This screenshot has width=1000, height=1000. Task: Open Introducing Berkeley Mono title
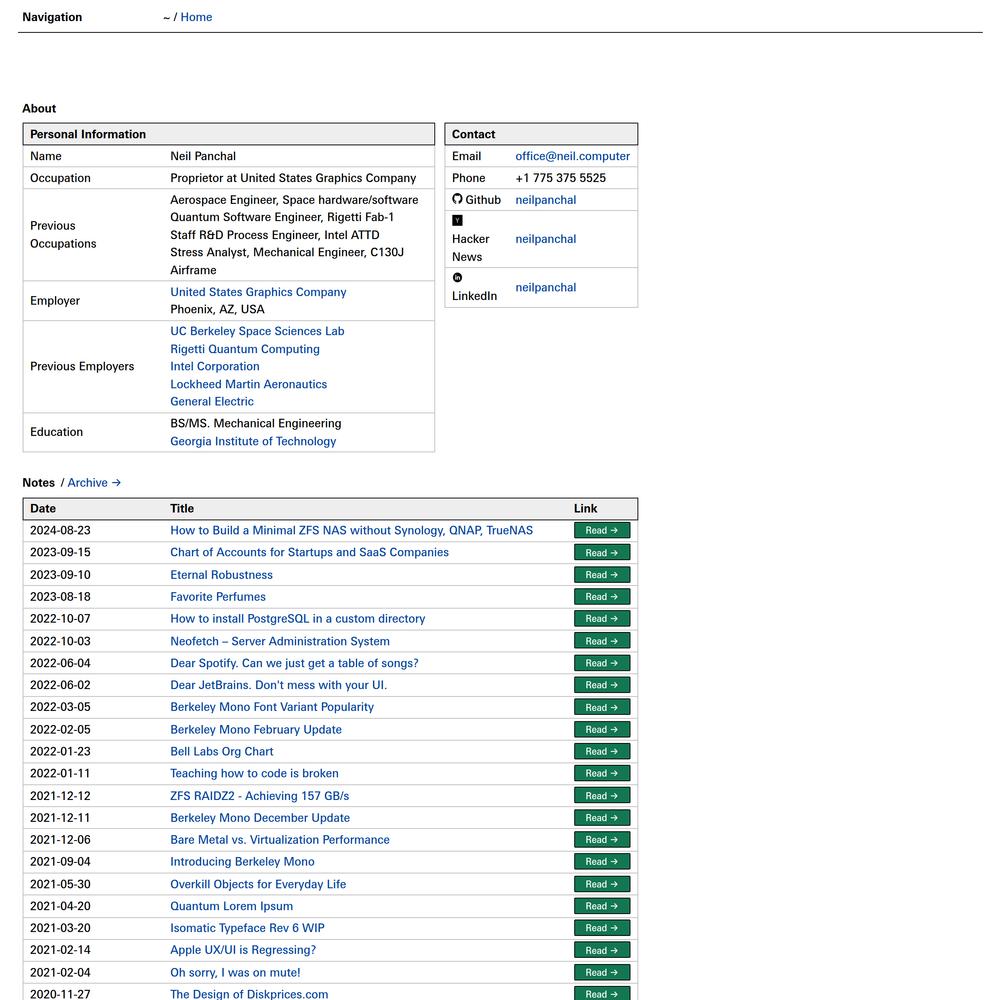pos(242,862)
